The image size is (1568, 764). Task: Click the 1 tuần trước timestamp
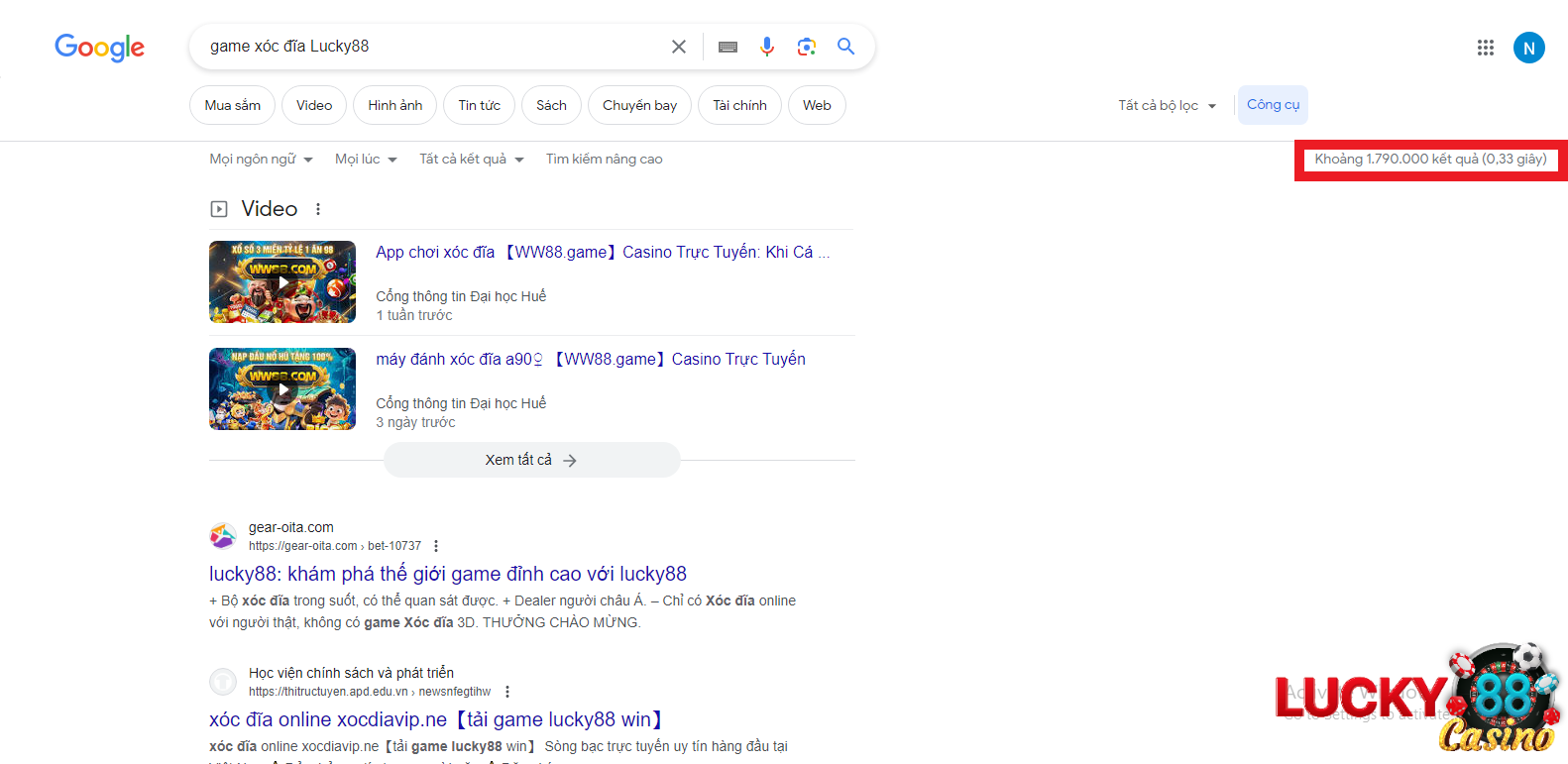click(x=414, y=315)
